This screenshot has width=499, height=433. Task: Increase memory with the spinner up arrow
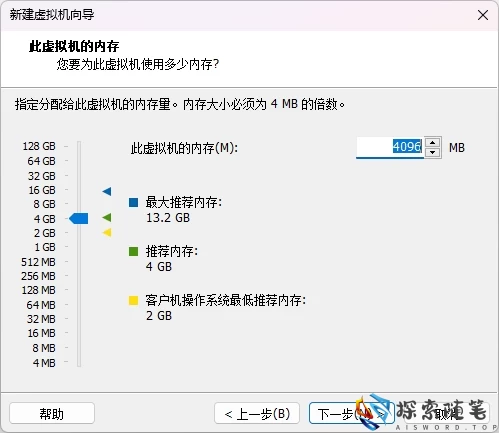[x=432, y=143]
